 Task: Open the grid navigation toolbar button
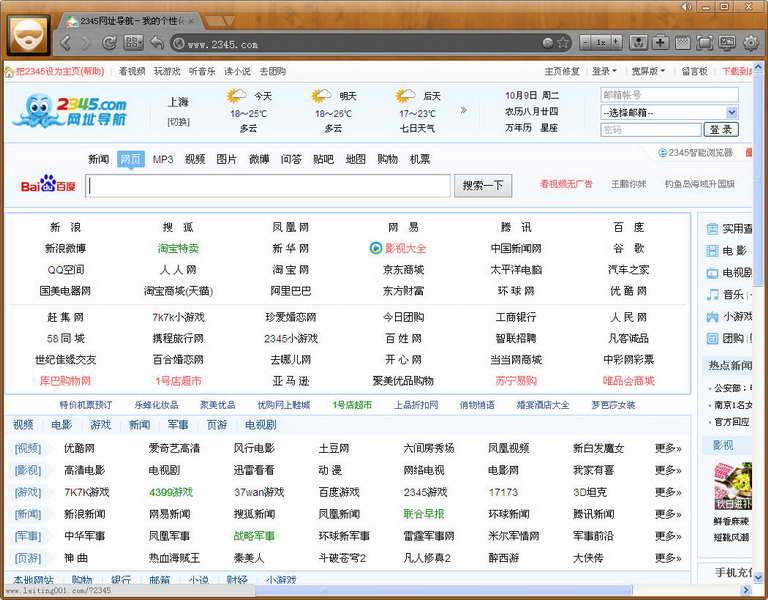[133, 43]
